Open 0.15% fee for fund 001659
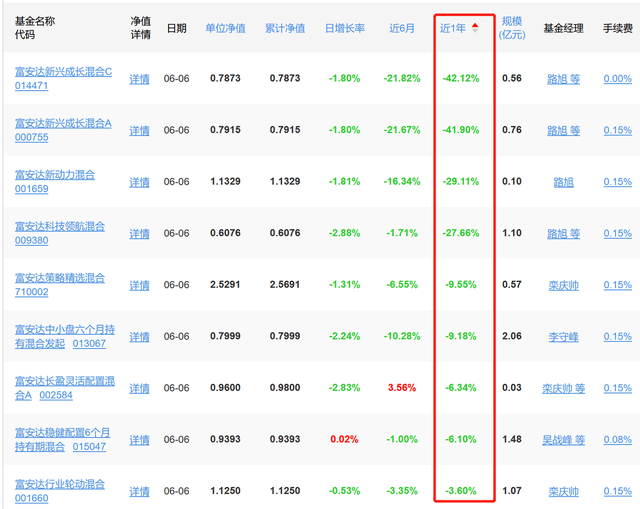Screen dimensions: 640x509 tap(618, 181)
